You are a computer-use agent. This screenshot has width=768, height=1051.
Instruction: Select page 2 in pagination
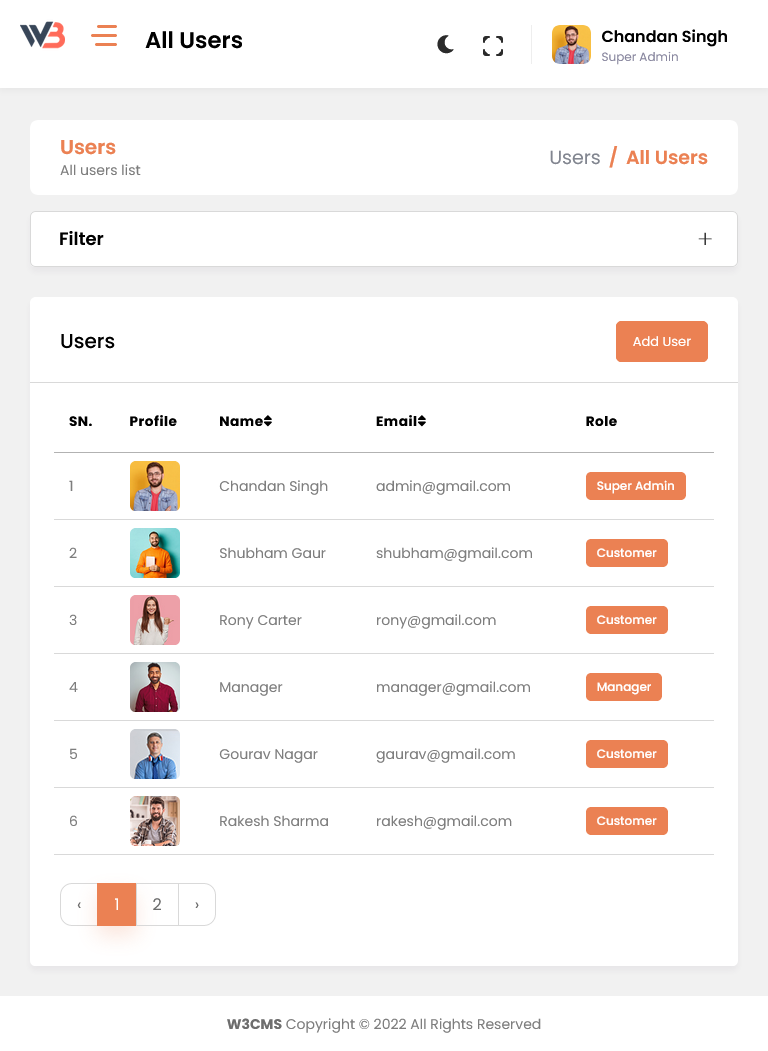(x=157, y=905)
